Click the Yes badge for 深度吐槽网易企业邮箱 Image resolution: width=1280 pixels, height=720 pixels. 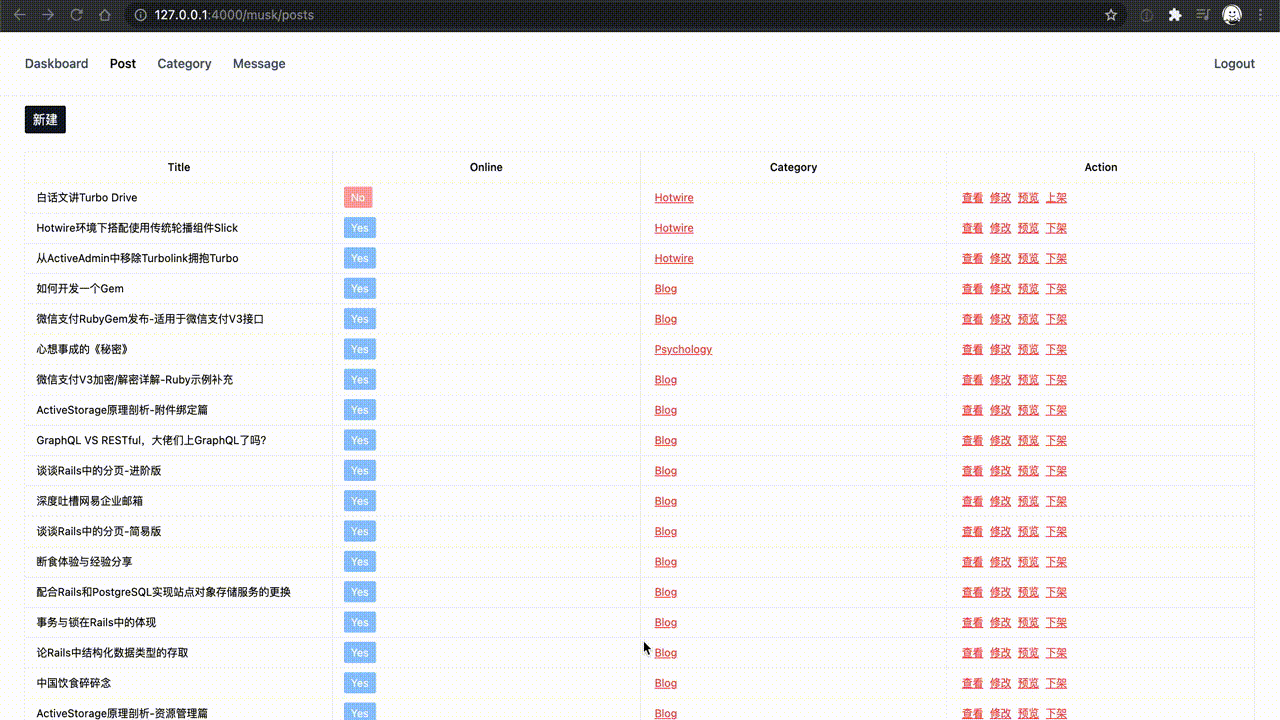point(360,501)
